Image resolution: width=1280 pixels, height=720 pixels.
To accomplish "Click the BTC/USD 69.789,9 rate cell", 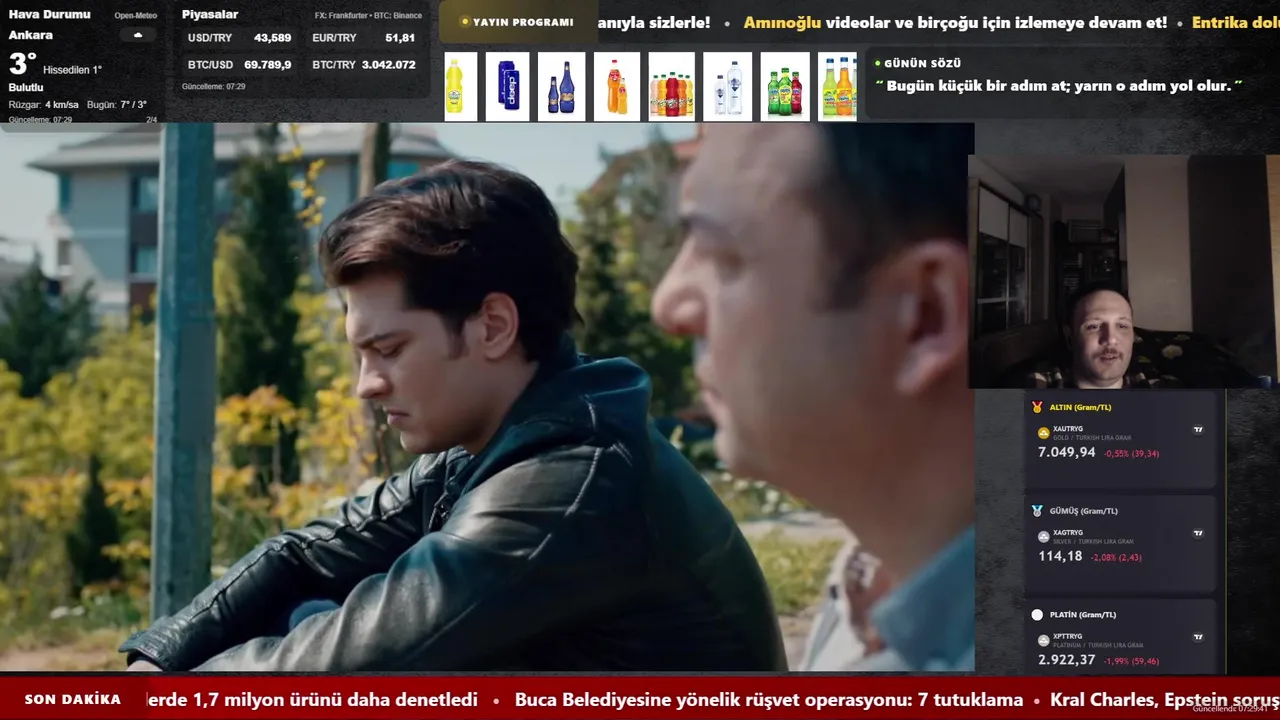I will [x=239, y=65].
